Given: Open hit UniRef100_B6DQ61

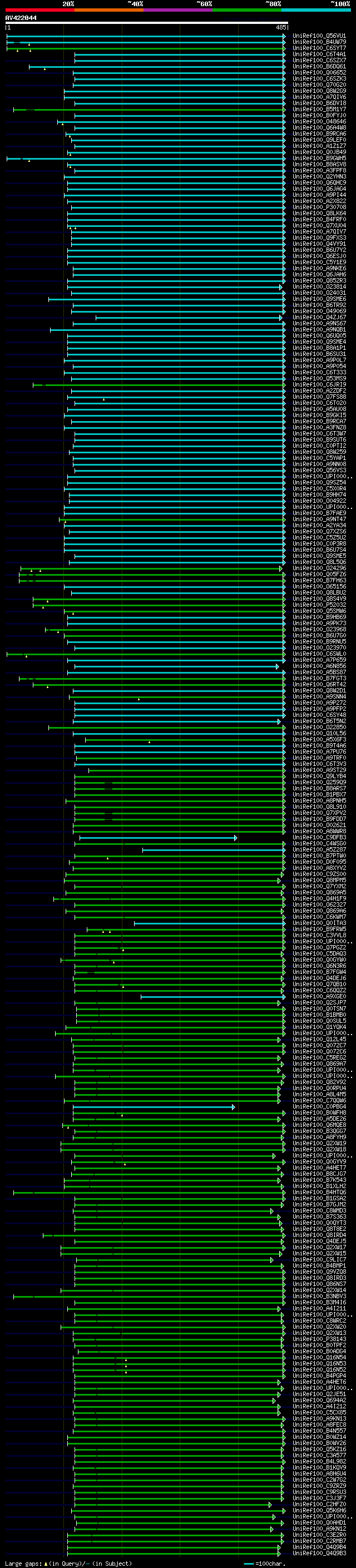Looking at the screenshot, I should click(319, 66).
